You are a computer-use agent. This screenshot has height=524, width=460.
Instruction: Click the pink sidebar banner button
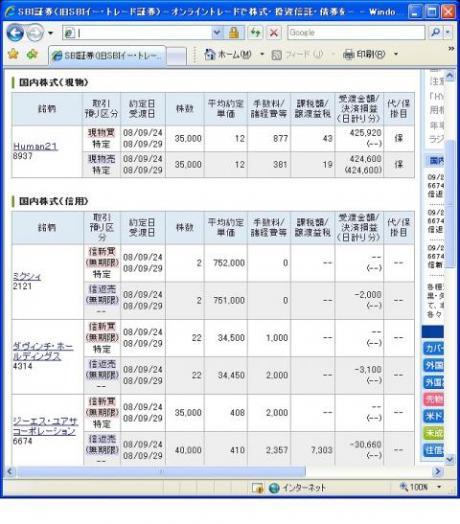point(434,399)
